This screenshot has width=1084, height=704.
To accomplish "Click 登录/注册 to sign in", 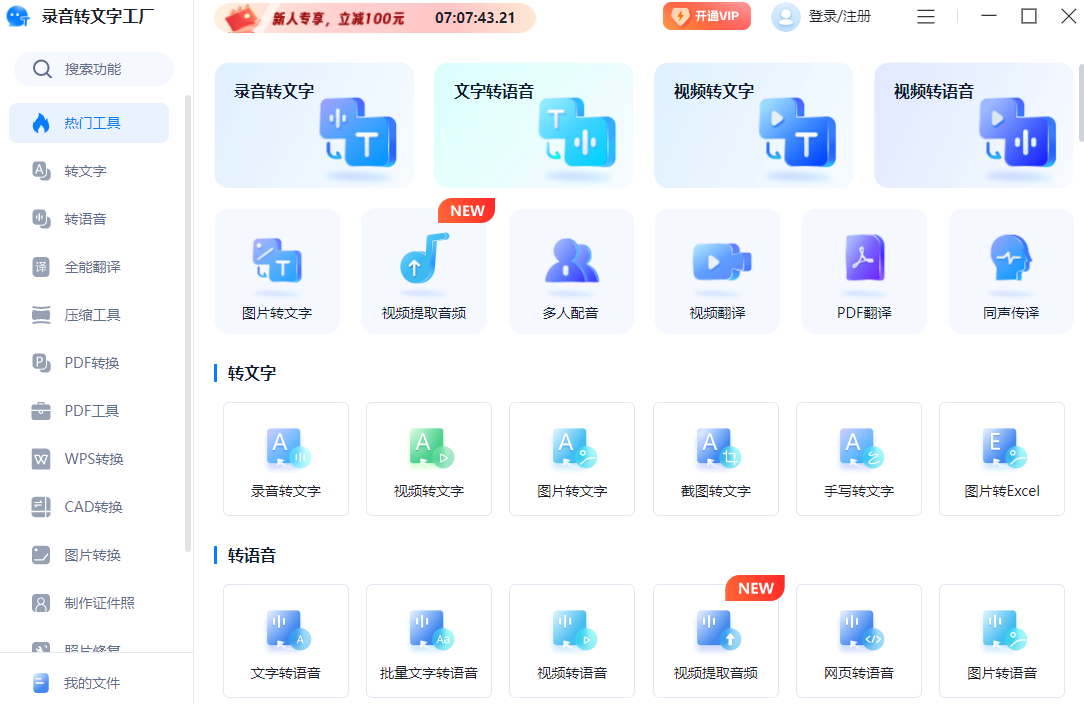I will tap(822, 17).
